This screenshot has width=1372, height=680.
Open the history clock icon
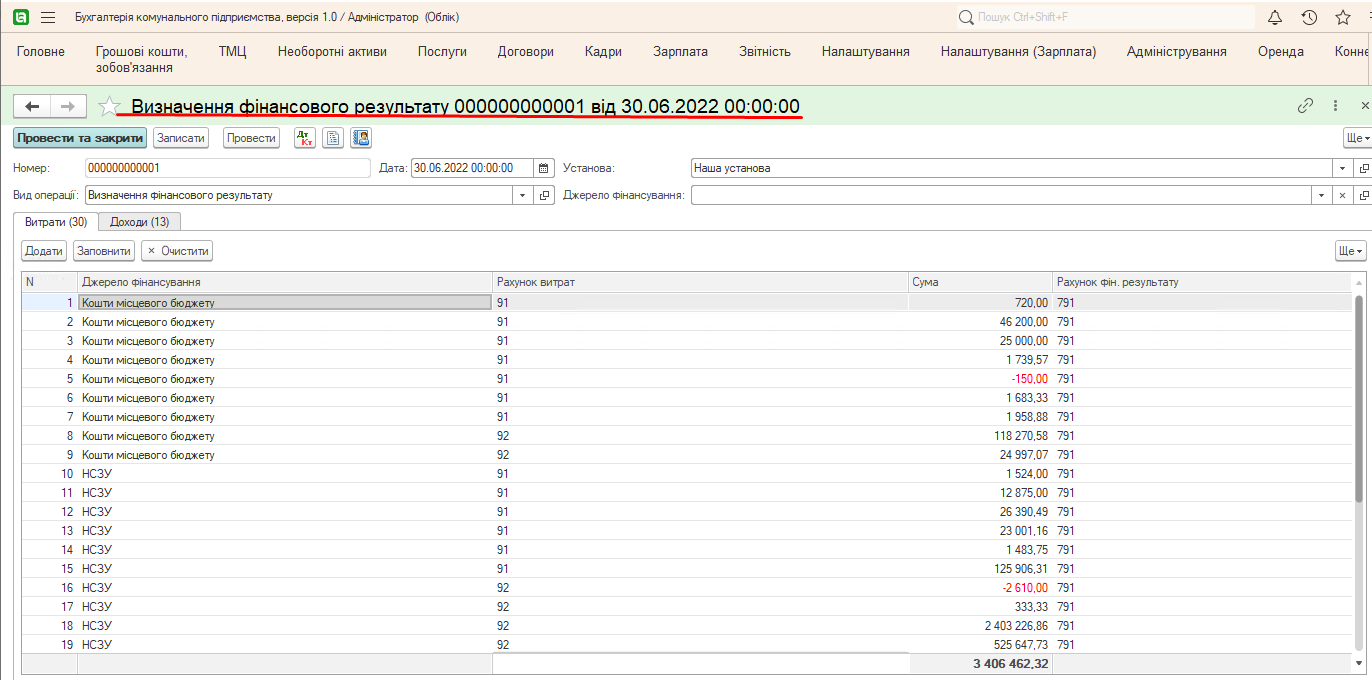(1309, 18)
